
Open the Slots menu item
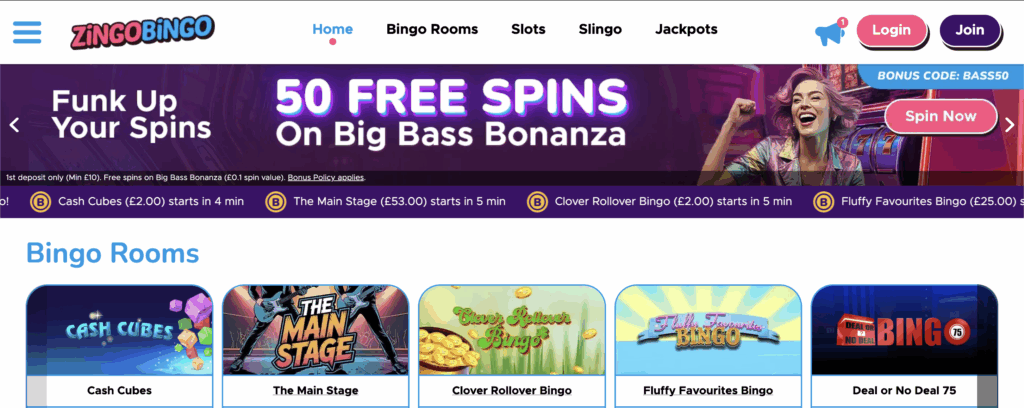(528, 30)
